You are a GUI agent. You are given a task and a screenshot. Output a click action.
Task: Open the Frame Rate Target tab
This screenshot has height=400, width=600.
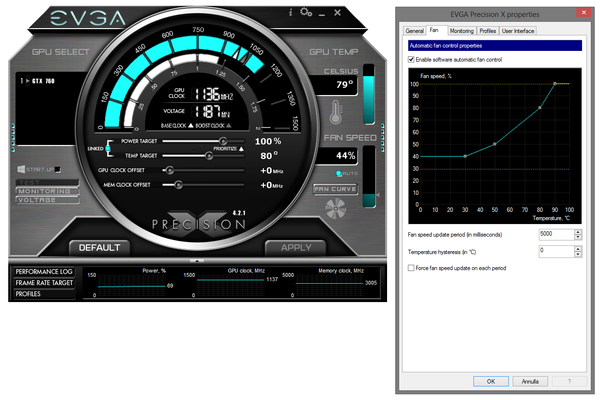44,282
